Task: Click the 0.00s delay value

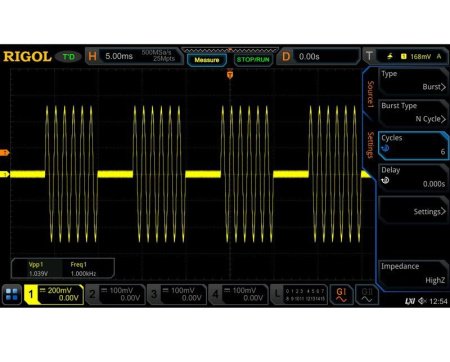Action: (309, 57)
